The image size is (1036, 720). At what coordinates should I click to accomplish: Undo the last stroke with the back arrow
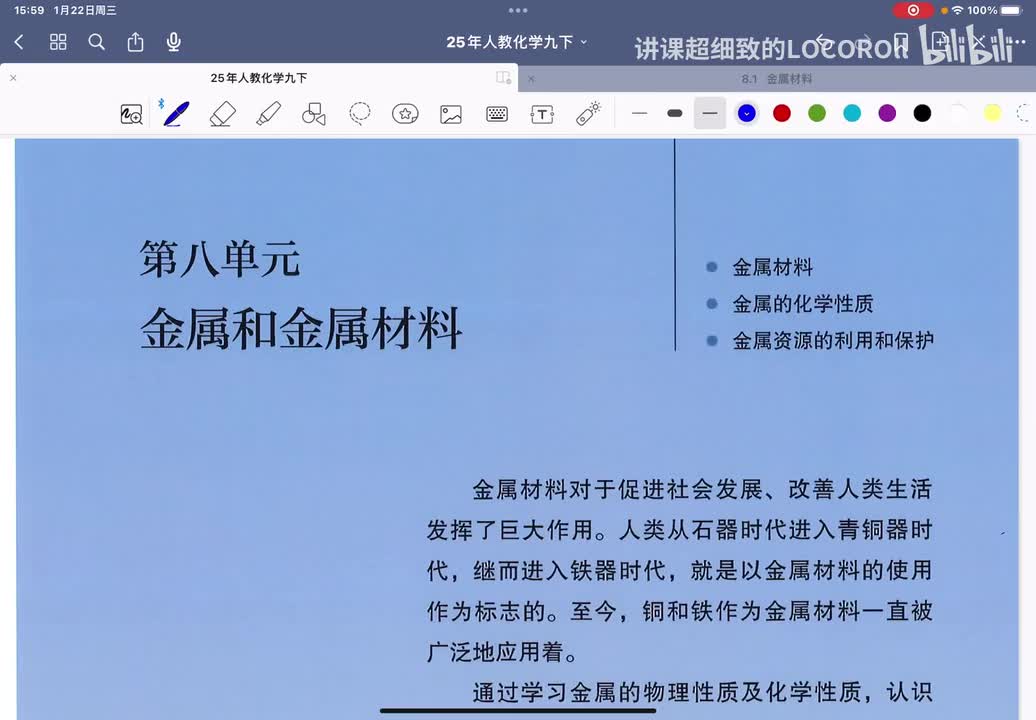pos(822,41)
